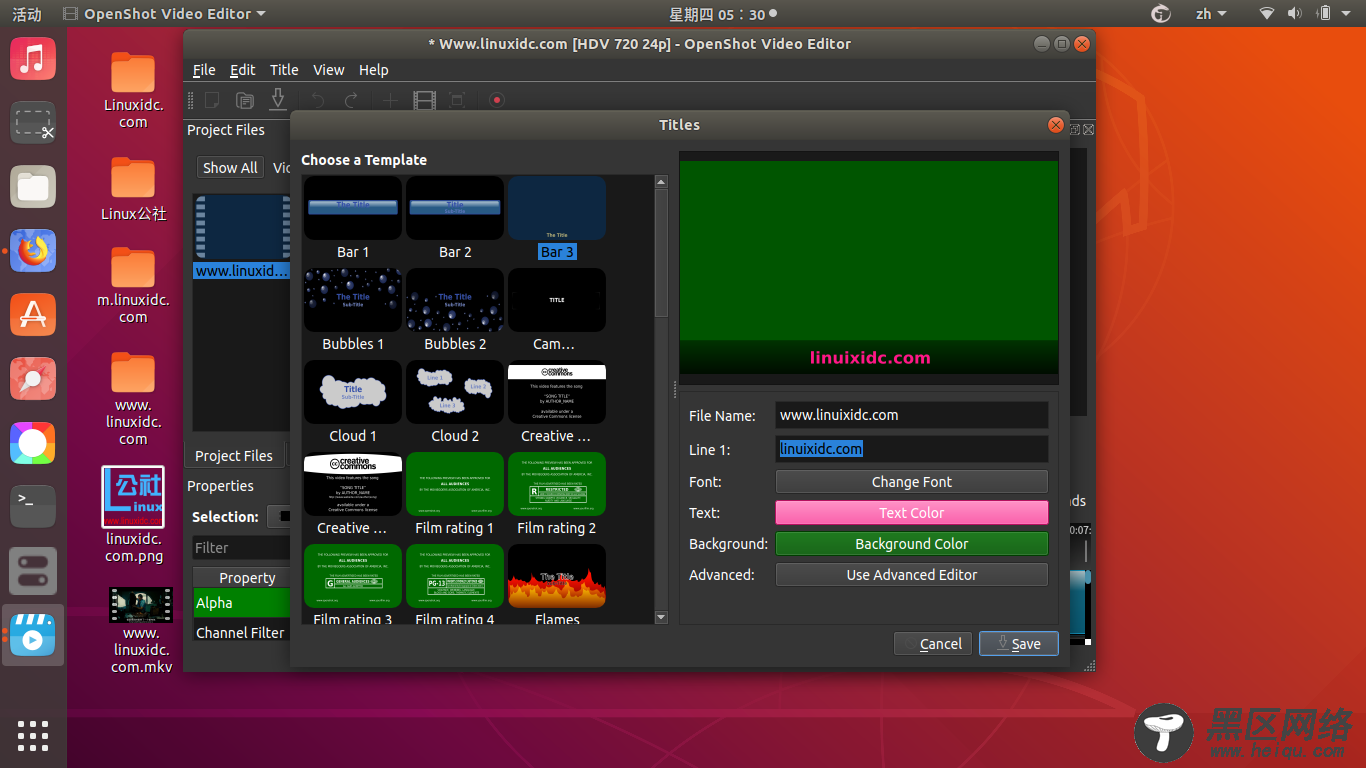Click the volume icon in top bar
1366x768 pixels.
(x=1295, y=14)
